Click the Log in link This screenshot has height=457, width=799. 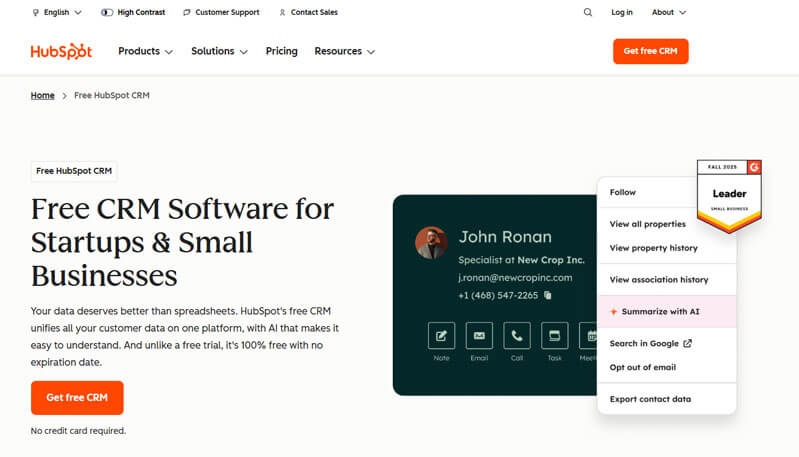click(x=622, y=12)
